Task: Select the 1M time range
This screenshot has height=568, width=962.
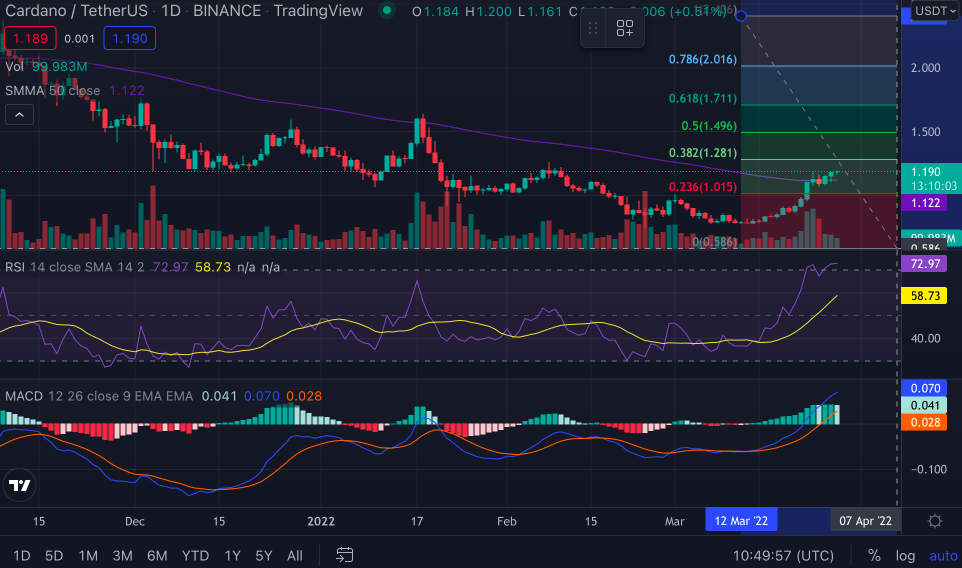Action: [88, 555]
